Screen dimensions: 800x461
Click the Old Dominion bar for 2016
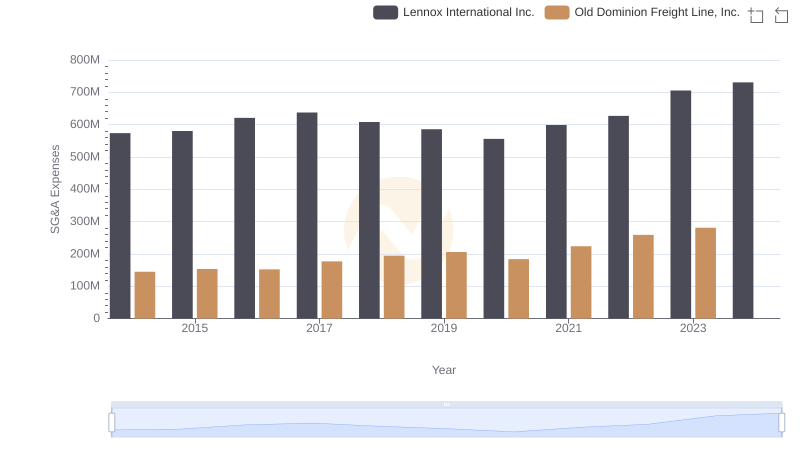[x=269, y=294]
